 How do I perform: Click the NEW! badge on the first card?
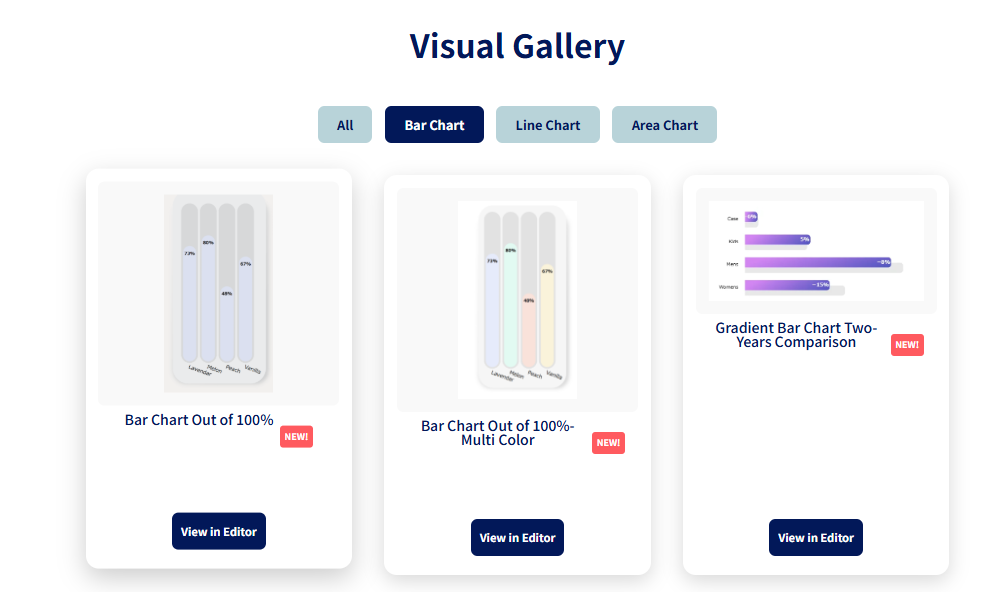click(296, 437)
